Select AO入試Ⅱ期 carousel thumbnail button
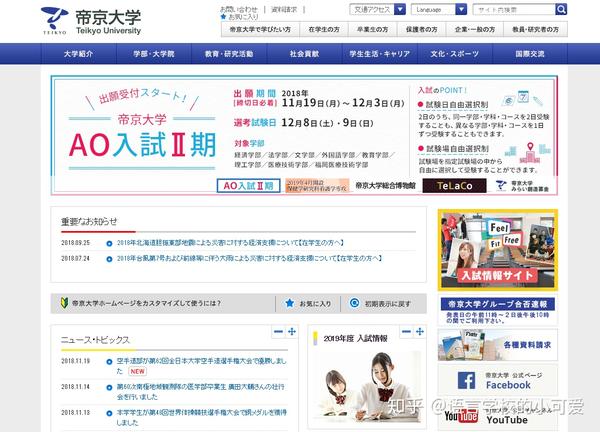The height and width of the screenshot is (432, 600). point(248,186)
